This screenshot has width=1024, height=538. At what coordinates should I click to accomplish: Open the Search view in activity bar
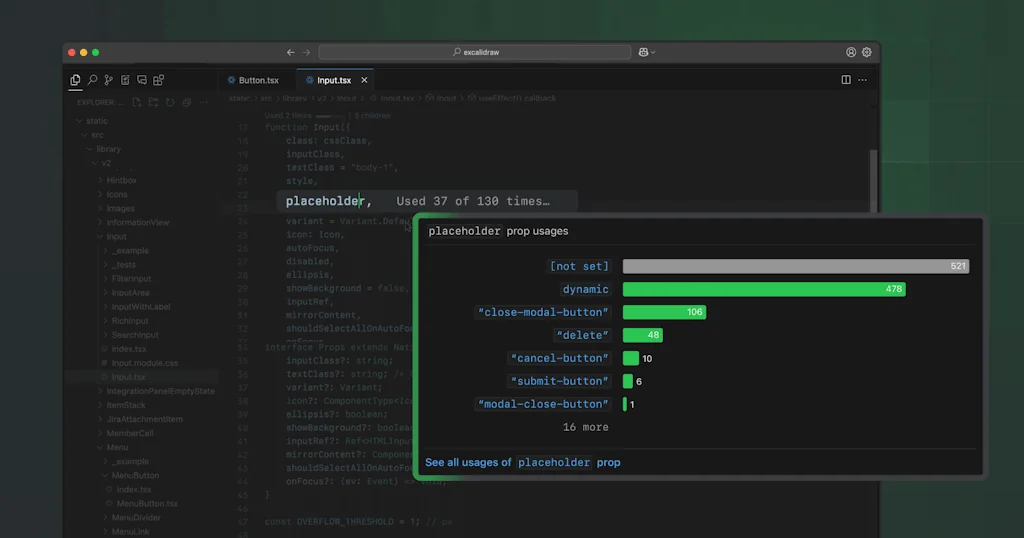click(x=92, y=80)
